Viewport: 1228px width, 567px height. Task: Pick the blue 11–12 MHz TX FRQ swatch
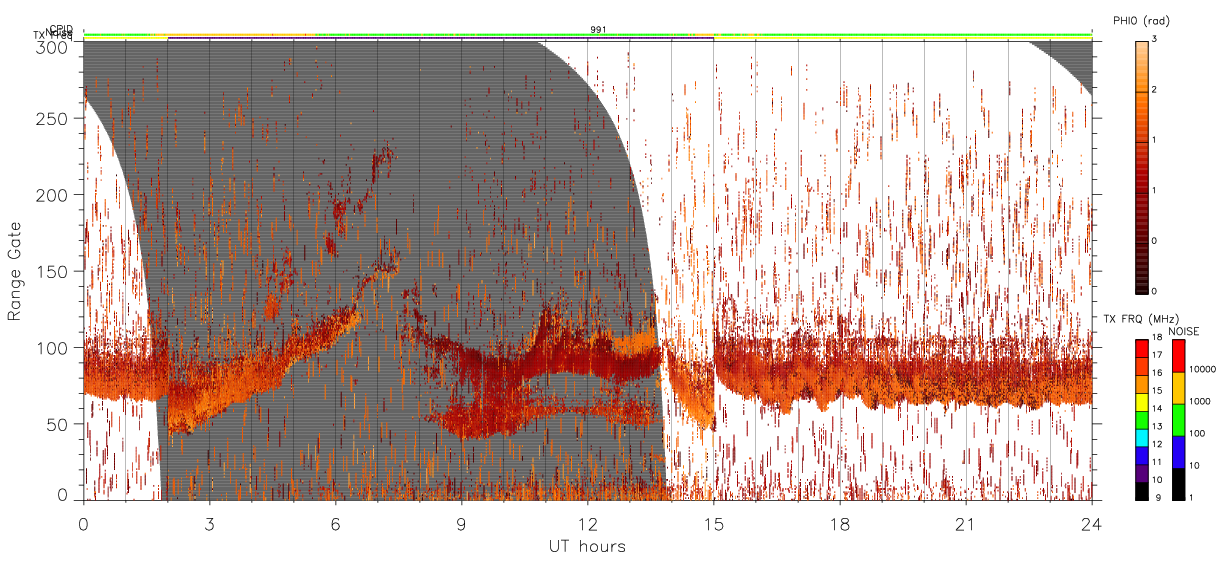point(1142,455)
